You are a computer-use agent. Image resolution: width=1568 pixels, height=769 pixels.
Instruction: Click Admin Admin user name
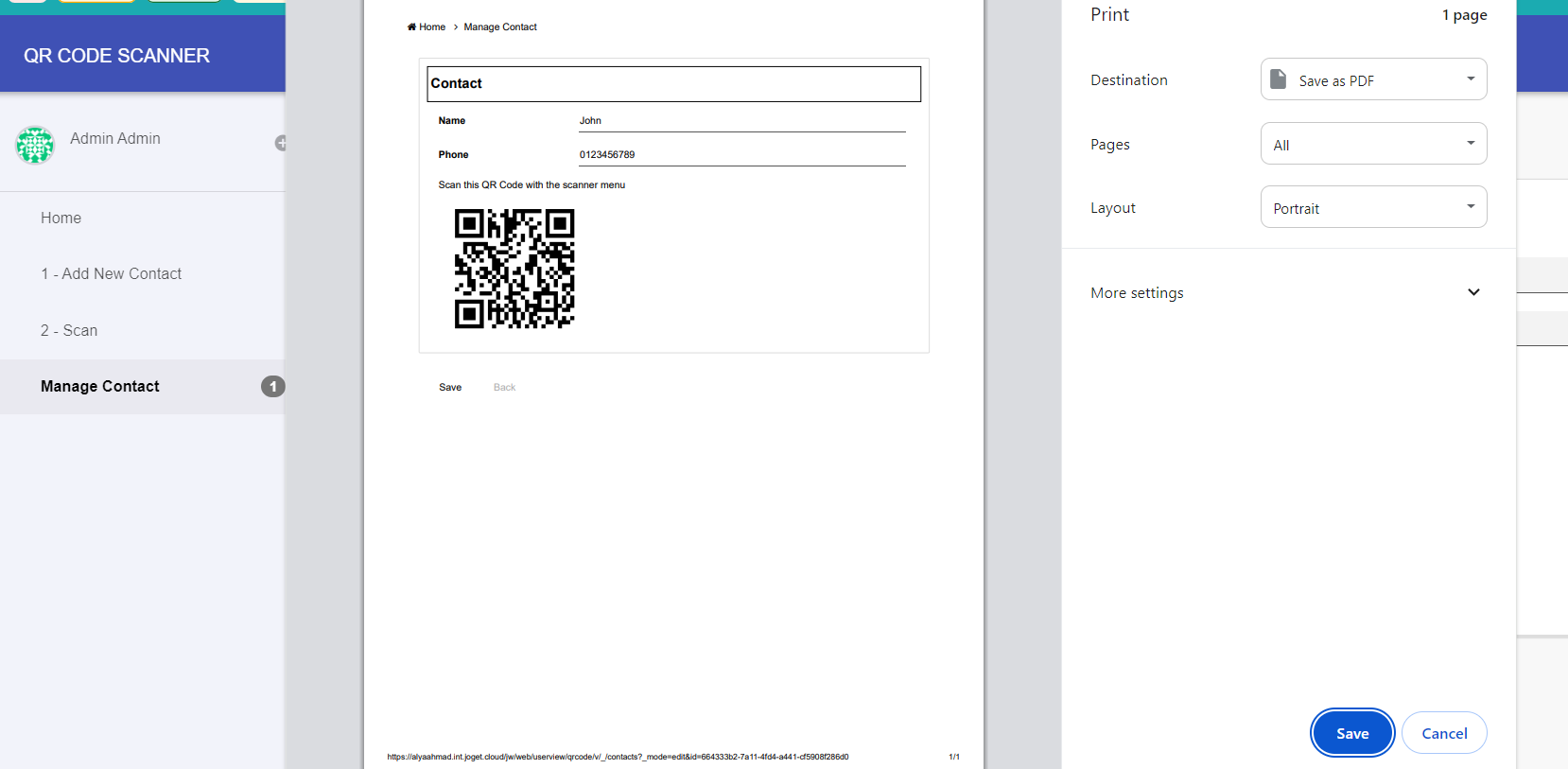point(115,138)
